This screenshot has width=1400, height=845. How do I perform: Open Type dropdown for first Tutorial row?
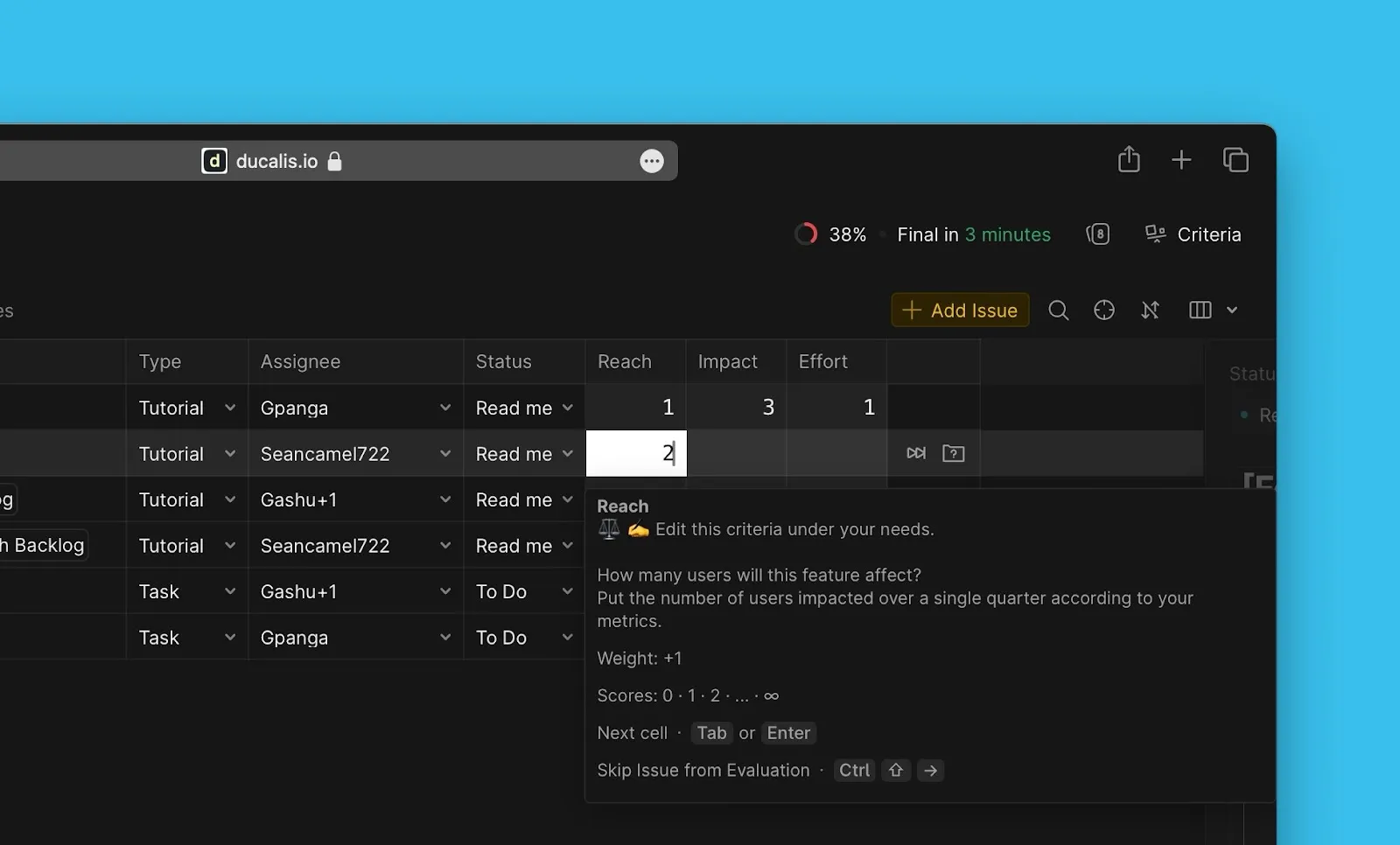click(x=229, y=408)
